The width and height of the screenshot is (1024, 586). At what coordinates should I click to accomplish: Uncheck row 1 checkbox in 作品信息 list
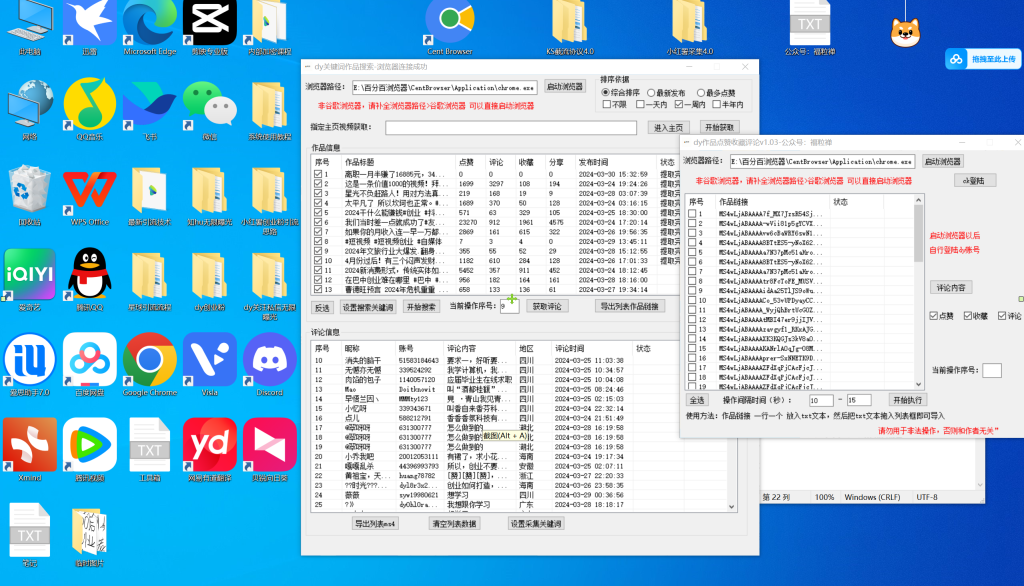319,174
